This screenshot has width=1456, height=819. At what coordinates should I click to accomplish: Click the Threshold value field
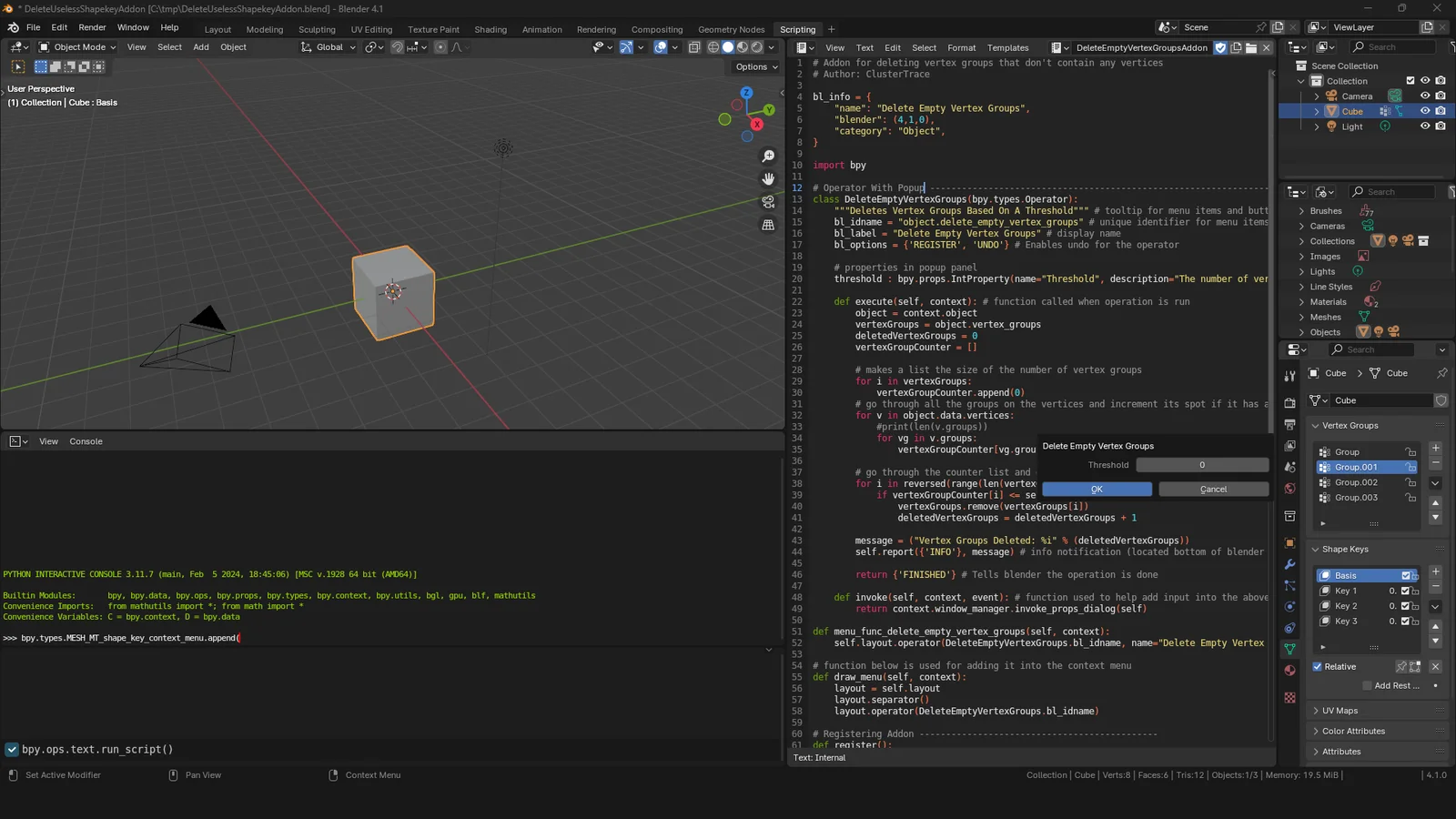click(x=1201, y=465)
